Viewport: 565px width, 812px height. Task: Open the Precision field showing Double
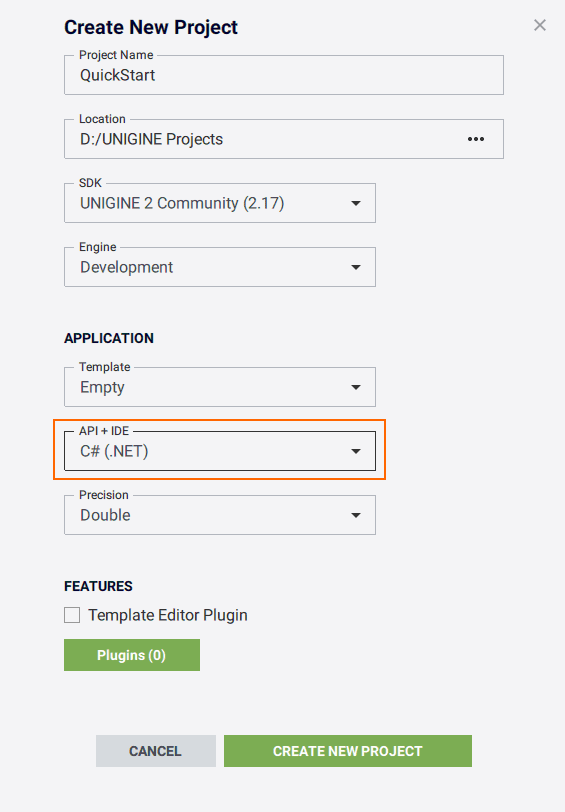click(x=220, y=515)
